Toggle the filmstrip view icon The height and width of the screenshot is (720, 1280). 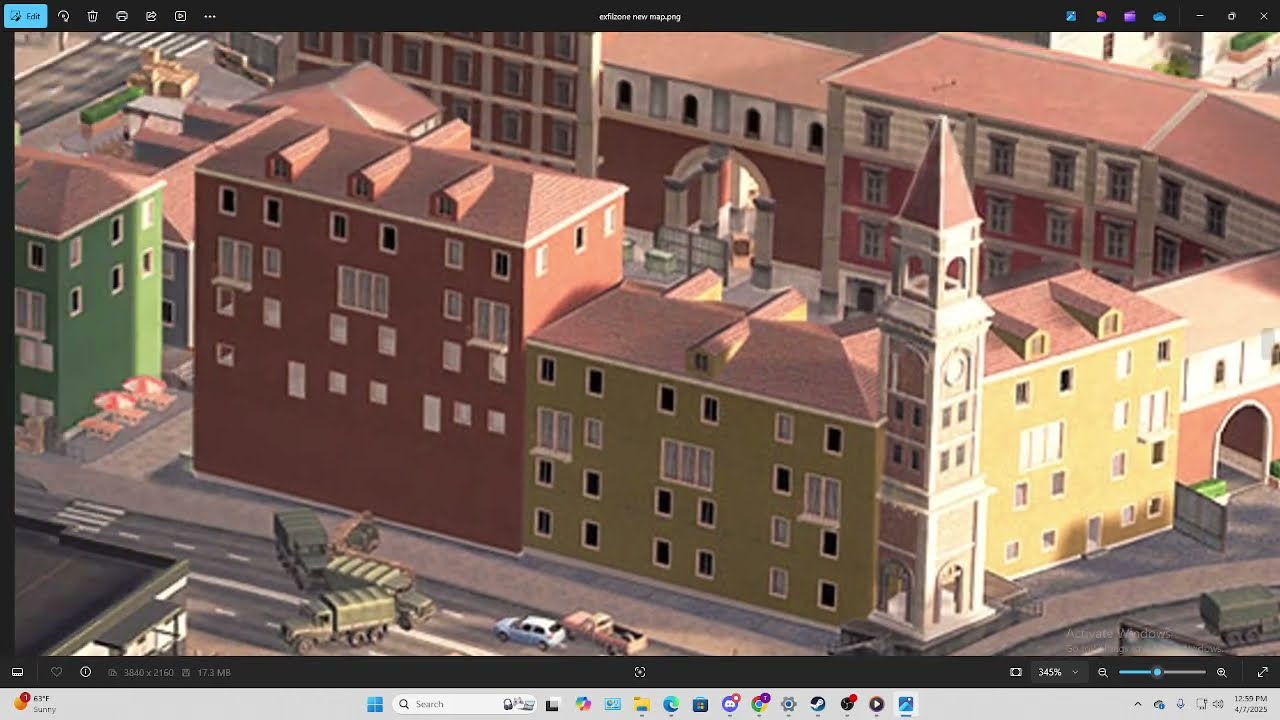click(17, 672)
